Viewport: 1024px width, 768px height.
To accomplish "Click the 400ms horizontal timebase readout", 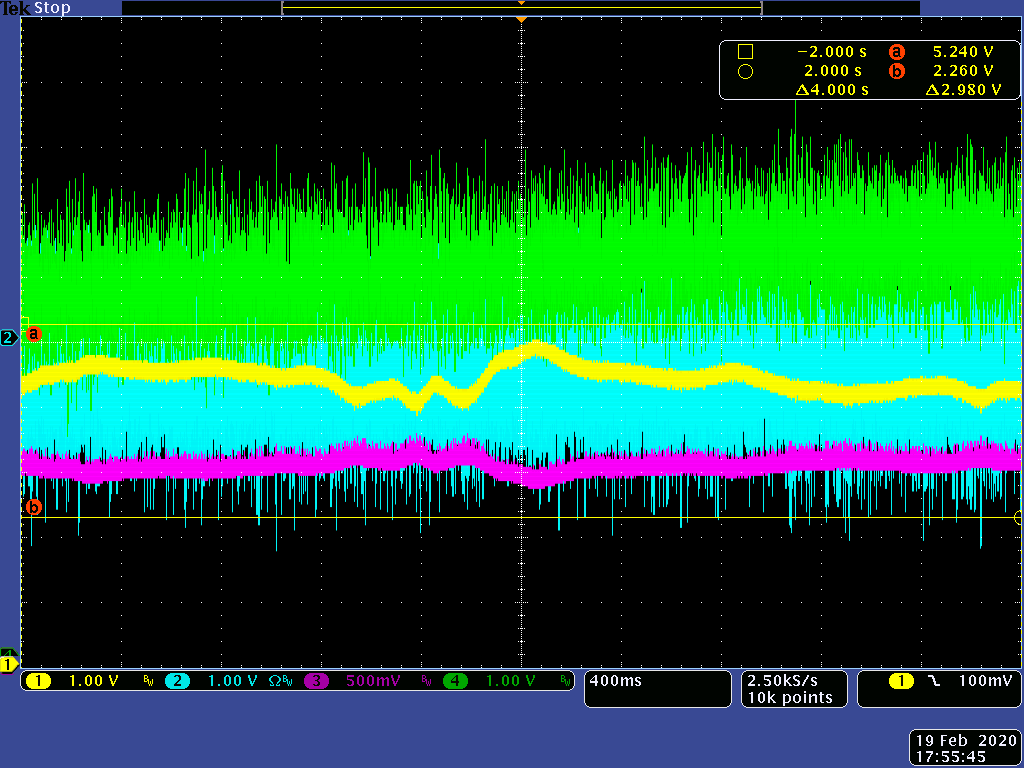I will [616, 681].
